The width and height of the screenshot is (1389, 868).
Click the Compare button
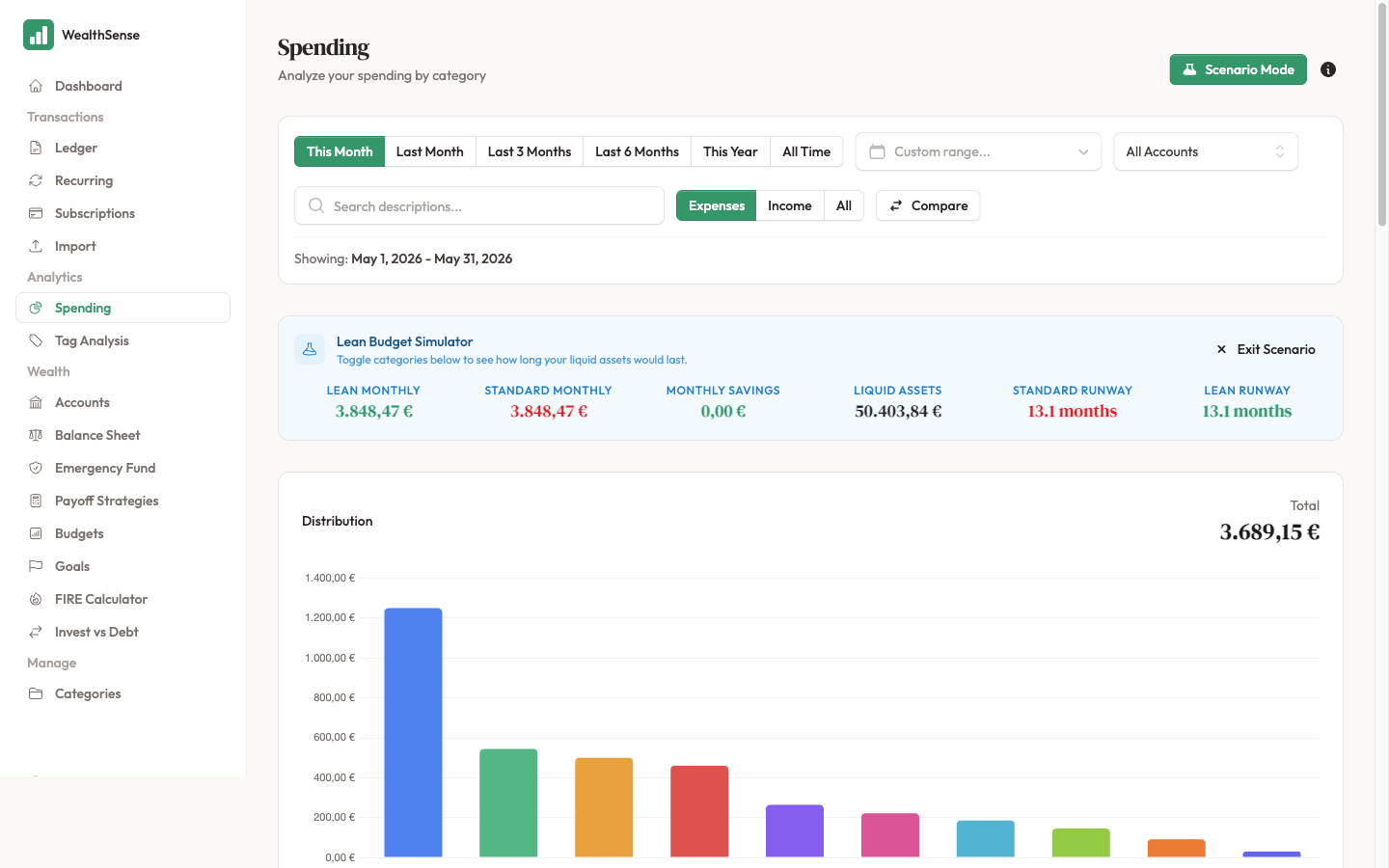coord(928,205)
